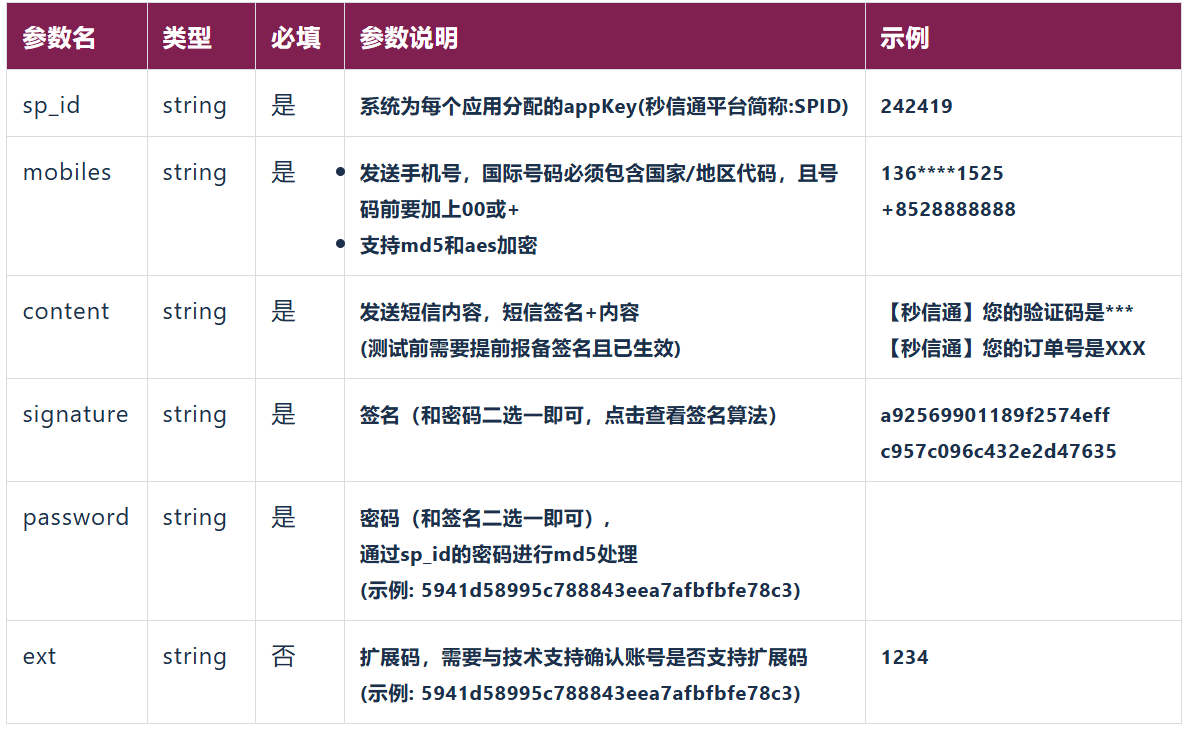Click the 否 value in ext row
Screen dimensions: 1193x730
click(283, 657)
